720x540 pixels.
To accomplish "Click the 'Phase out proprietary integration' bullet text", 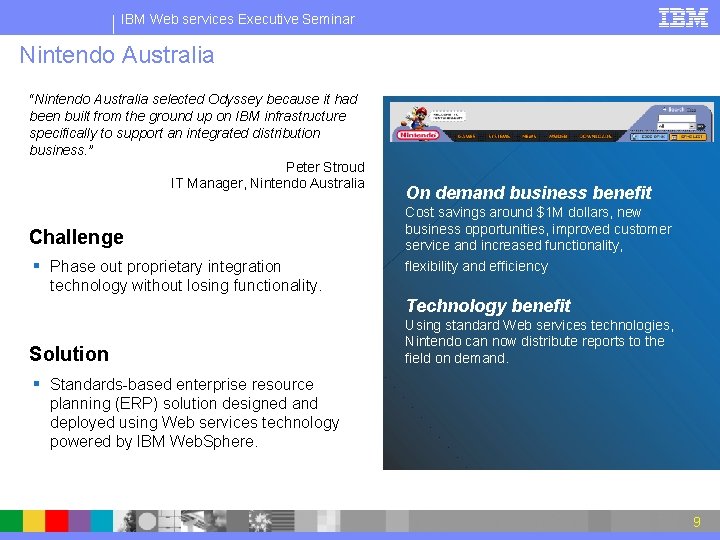I will click(x=165, y=266).
